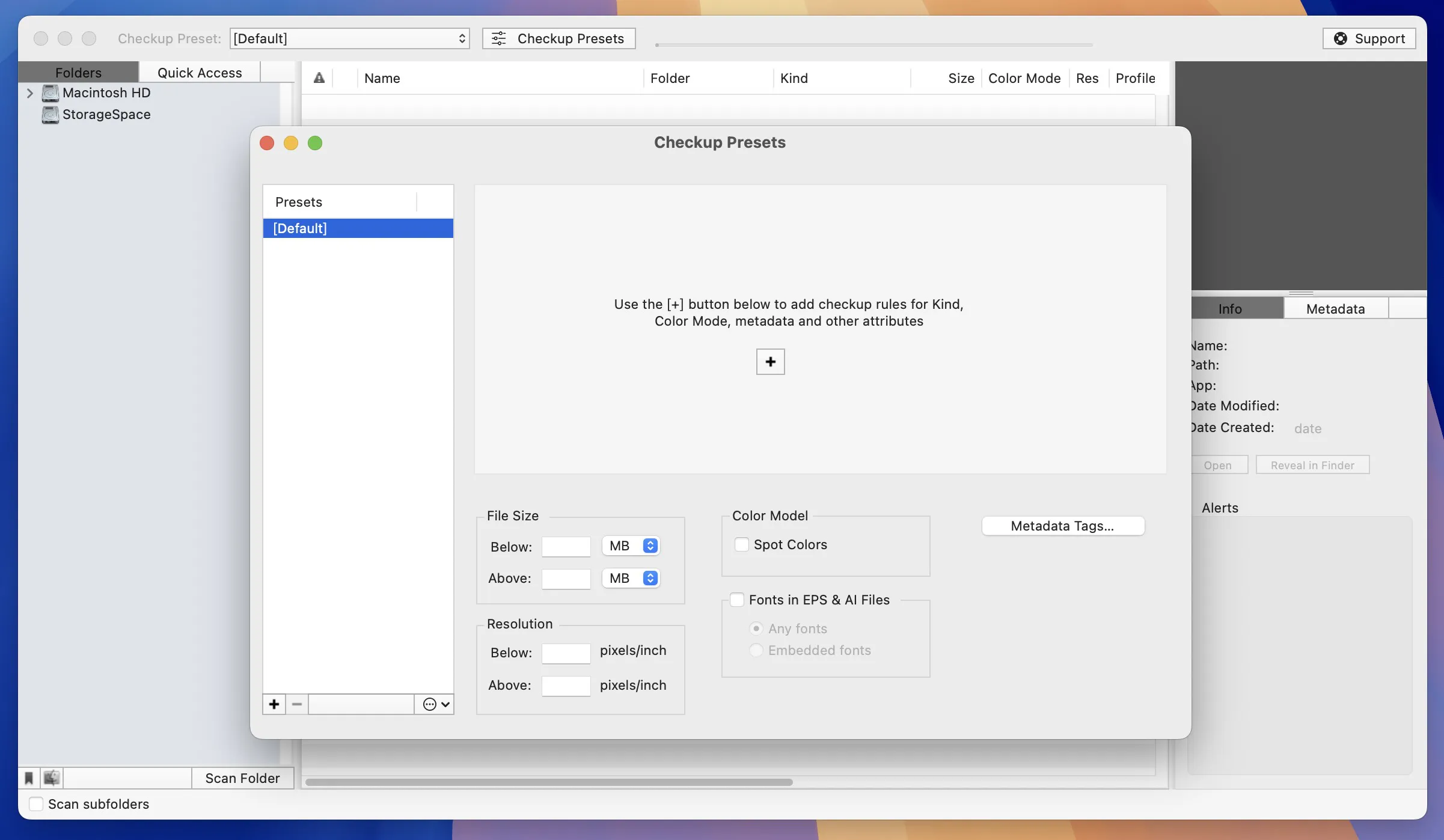Switch to the Info tab

(x=1237, y=309)
